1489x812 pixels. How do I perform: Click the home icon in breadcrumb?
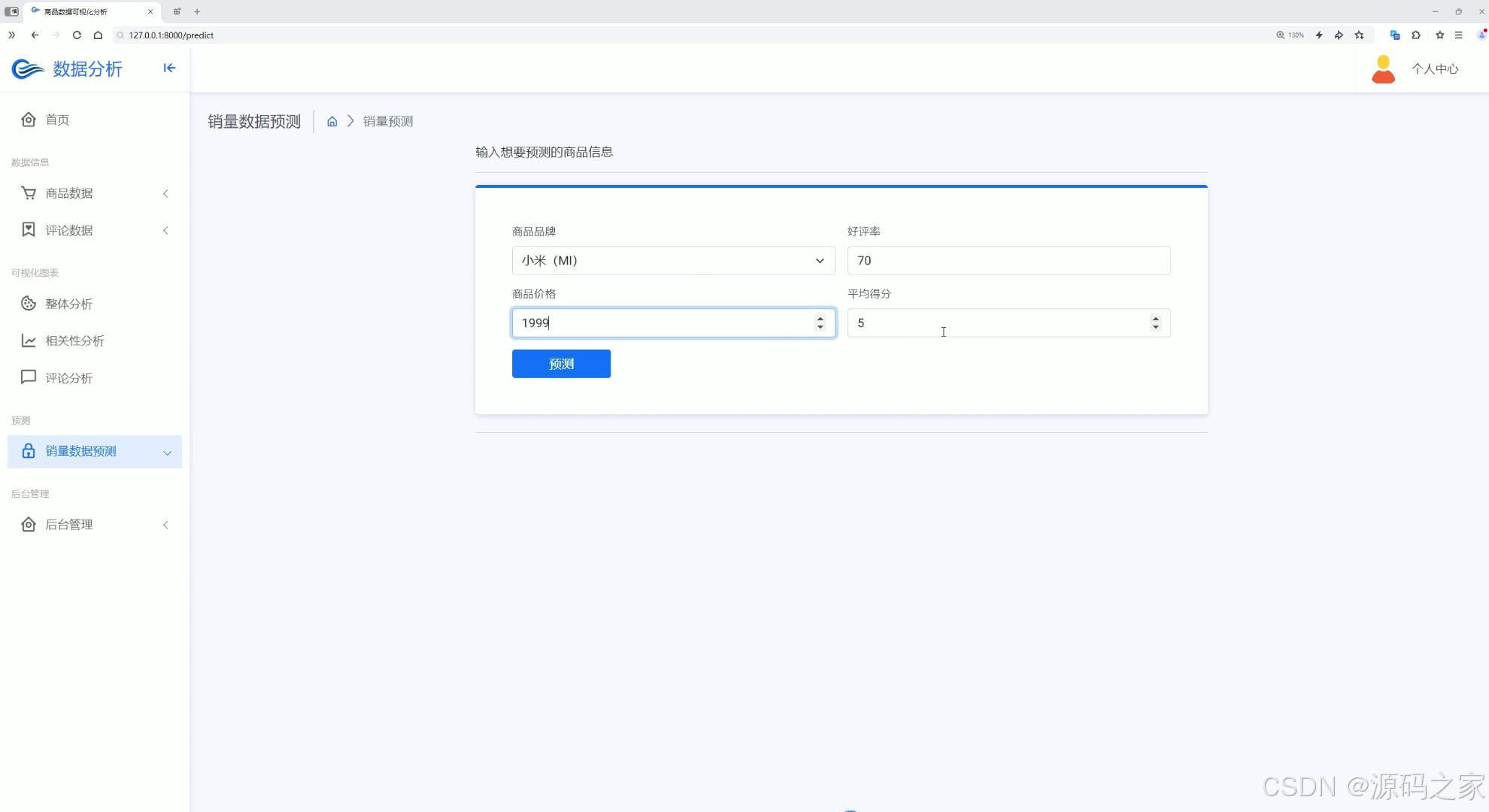pos(332,122)
